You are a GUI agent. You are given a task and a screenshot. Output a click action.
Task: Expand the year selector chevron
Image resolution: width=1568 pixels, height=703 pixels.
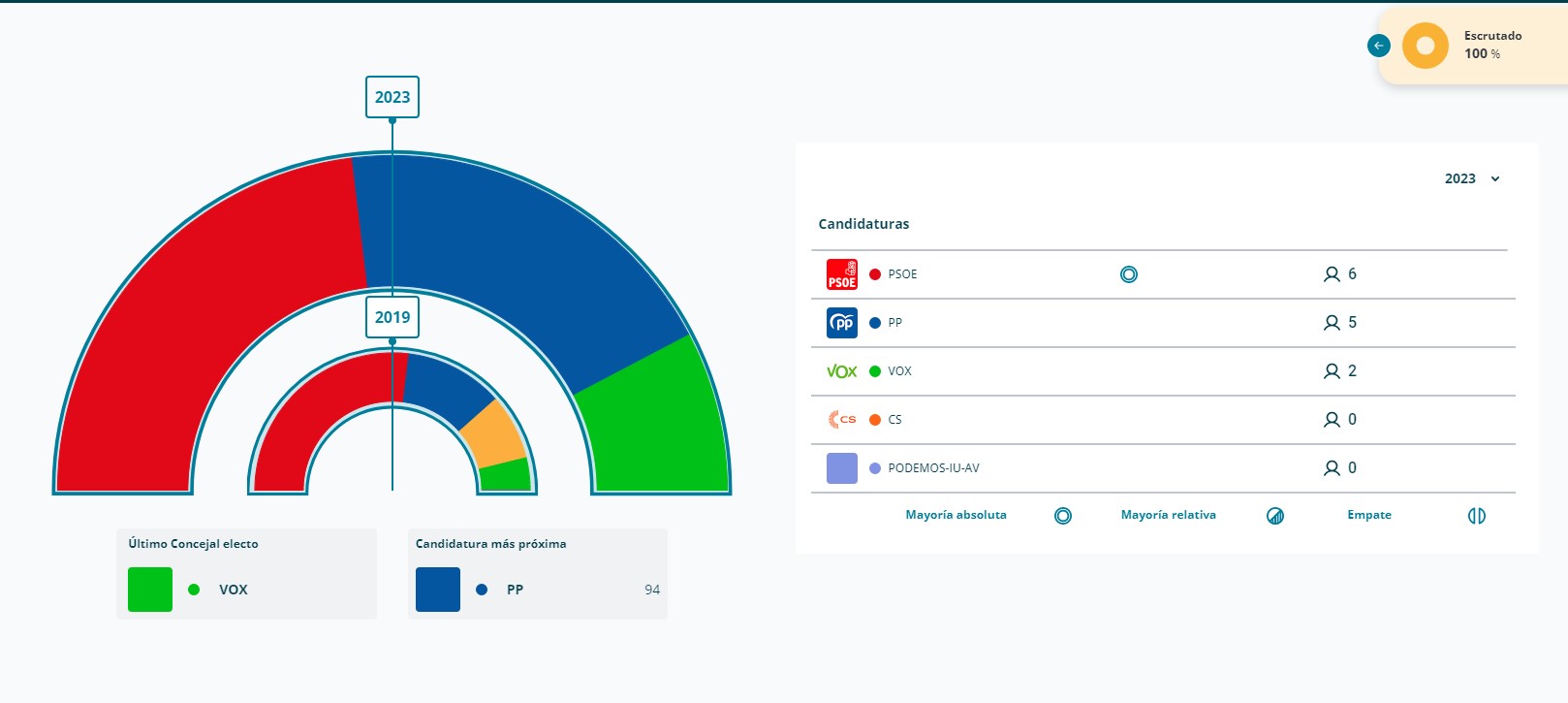pyautogui.click(x=1495, y=179)
